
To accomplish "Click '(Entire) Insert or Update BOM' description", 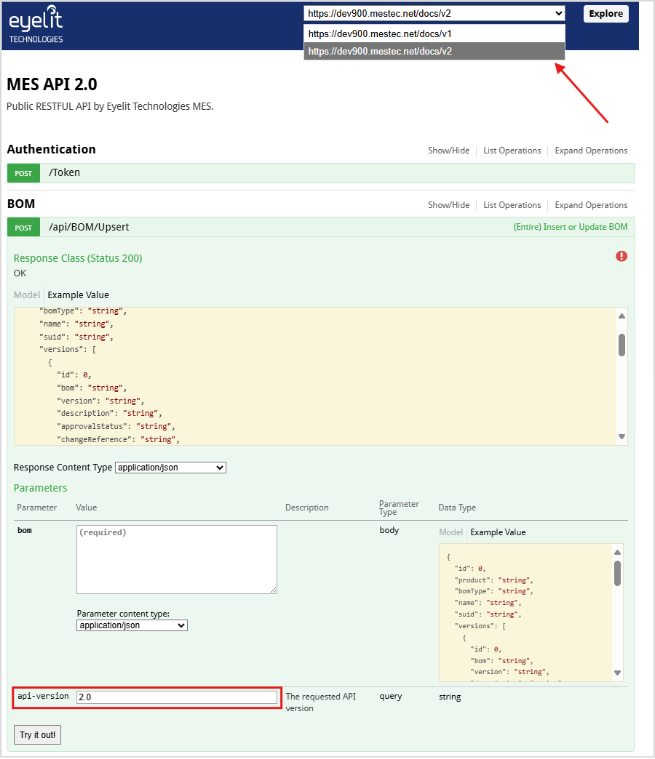I will [x=570, y=227].
